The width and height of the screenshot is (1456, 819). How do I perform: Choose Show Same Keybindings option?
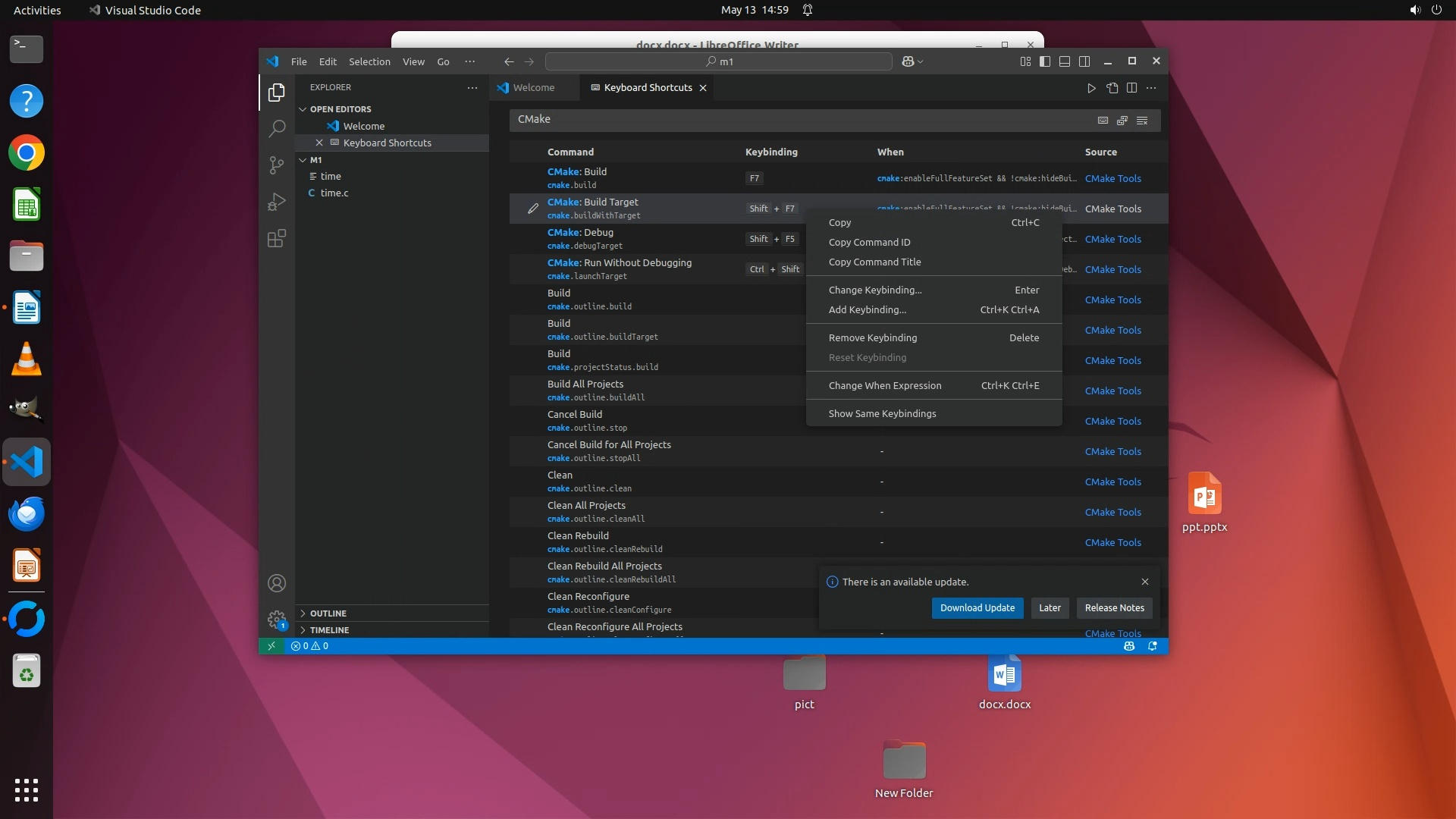coord(882,413)
